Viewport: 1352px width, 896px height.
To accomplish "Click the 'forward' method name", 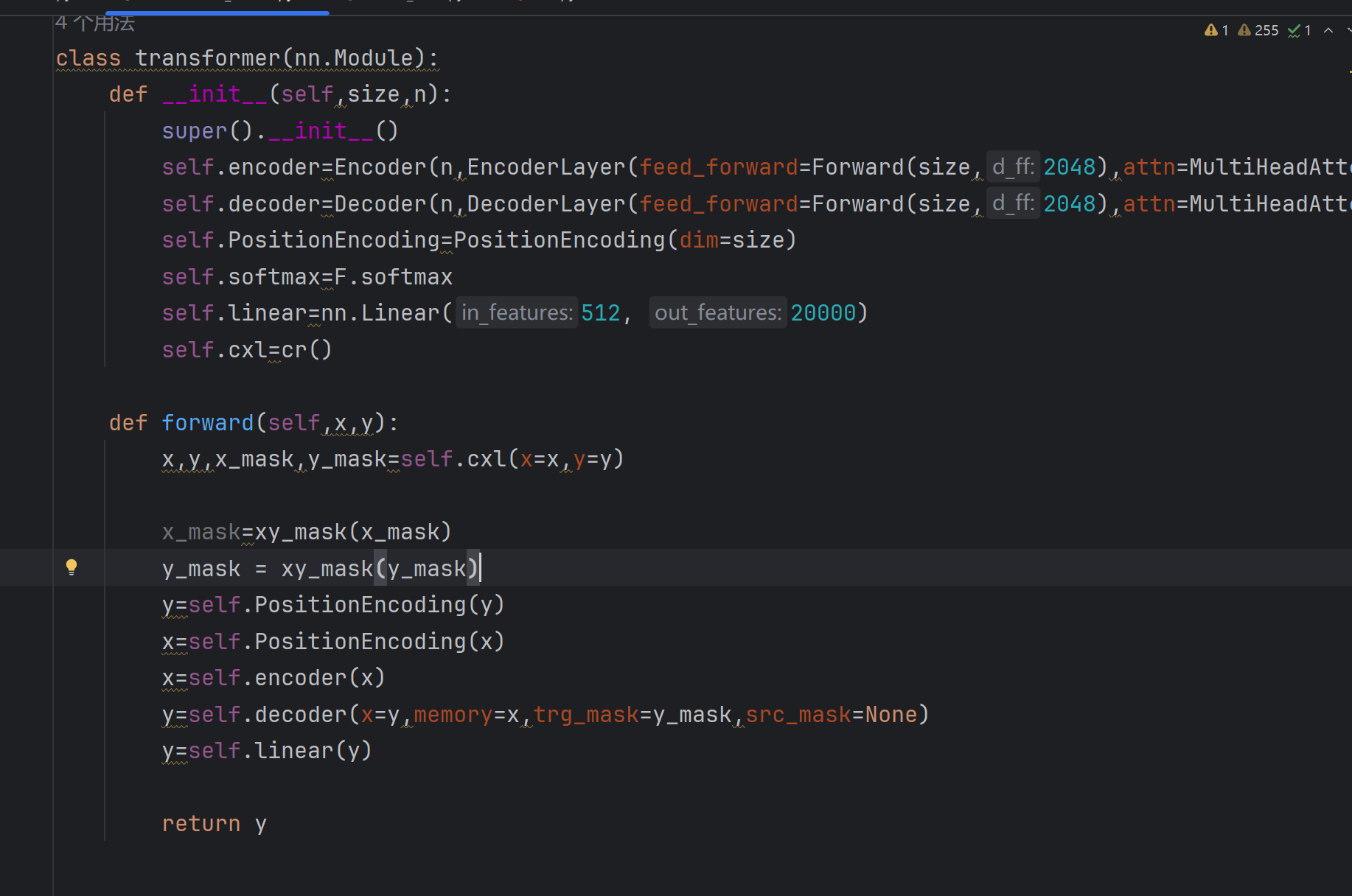I will coord(208,423).
